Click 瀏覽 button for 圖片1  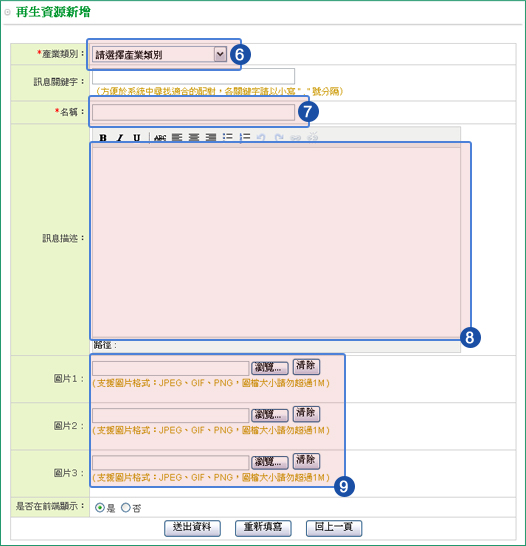click(x=270, y=368)
